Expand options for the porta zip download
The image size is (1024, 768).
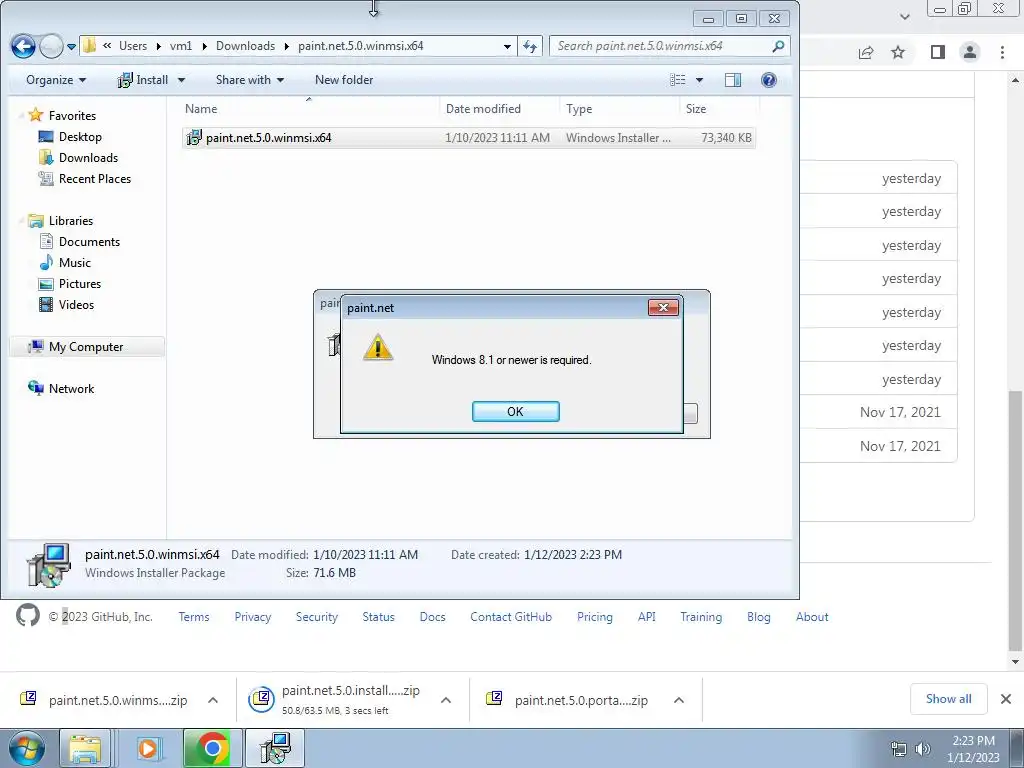click(679, 700)
